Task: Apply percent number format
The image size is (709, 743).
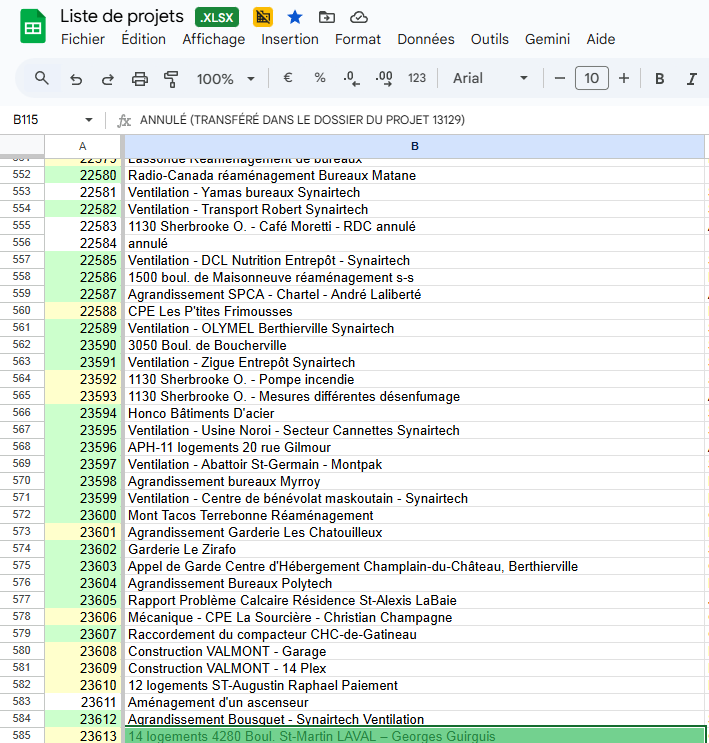Action: pyautogui.click(x=320, y=78)
